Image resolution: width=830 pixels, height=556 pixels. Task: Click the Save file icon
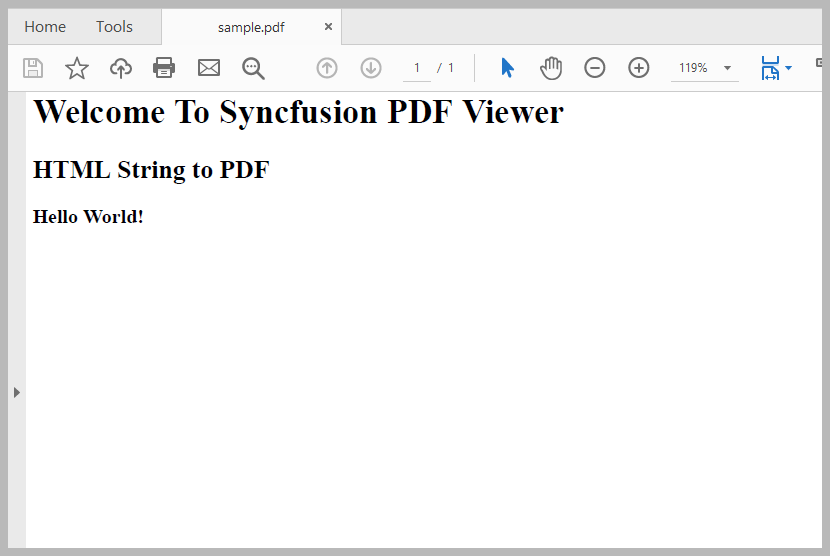33,68
